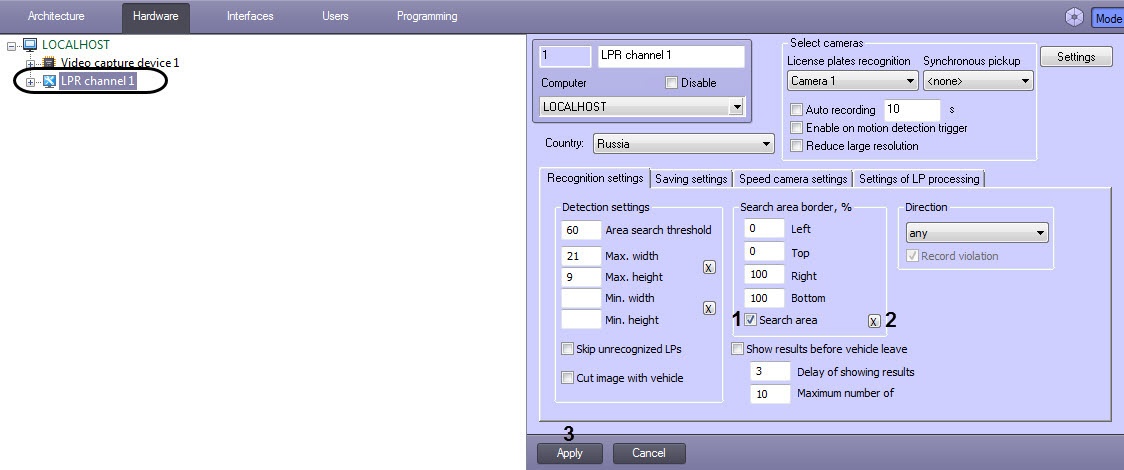Image resolution: width=1124 pixels, height=470 pixels.
Task: Select the Recognition settings tab
Action: tap(595, 178)
